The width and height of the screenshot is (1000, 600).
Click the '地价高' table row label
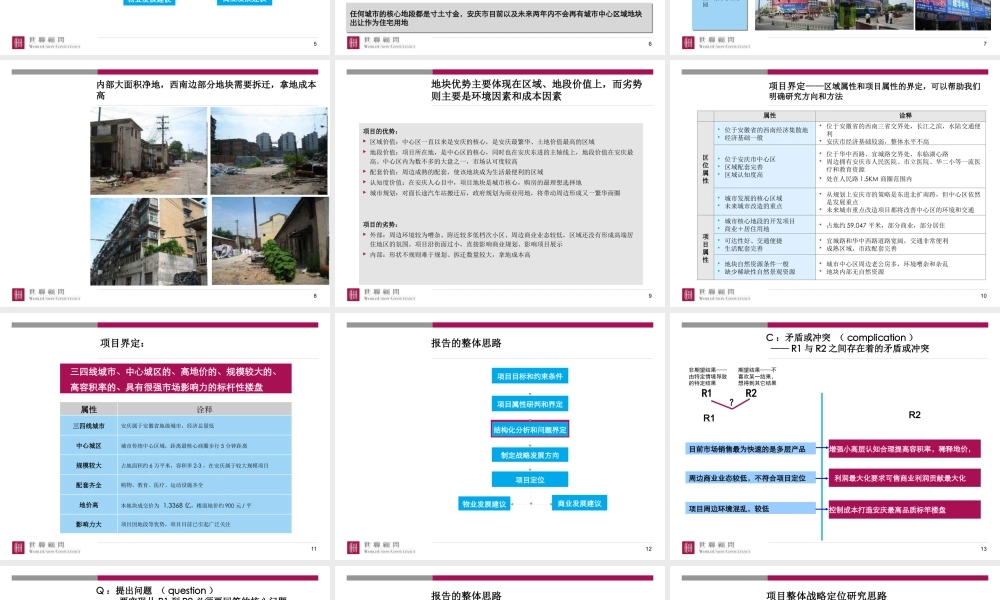coord(89,505)
